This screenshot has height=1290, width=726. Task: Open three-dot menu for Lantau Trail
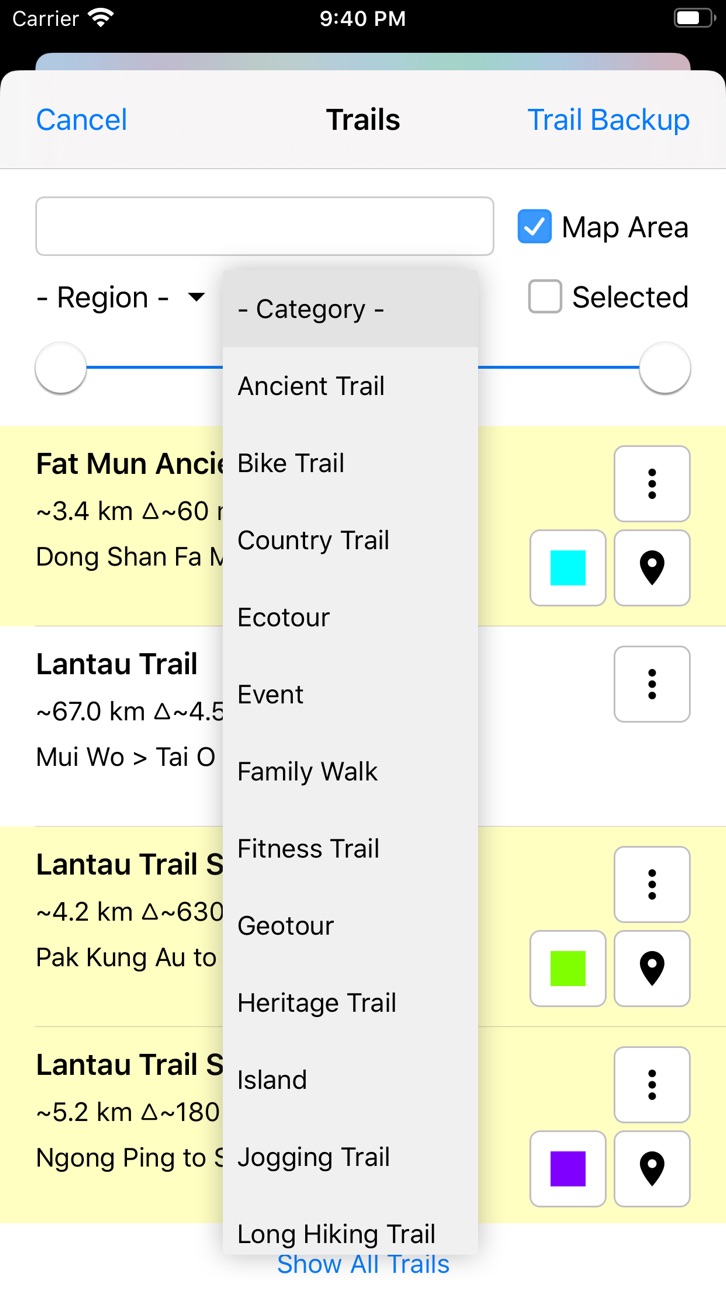[652, 684]
